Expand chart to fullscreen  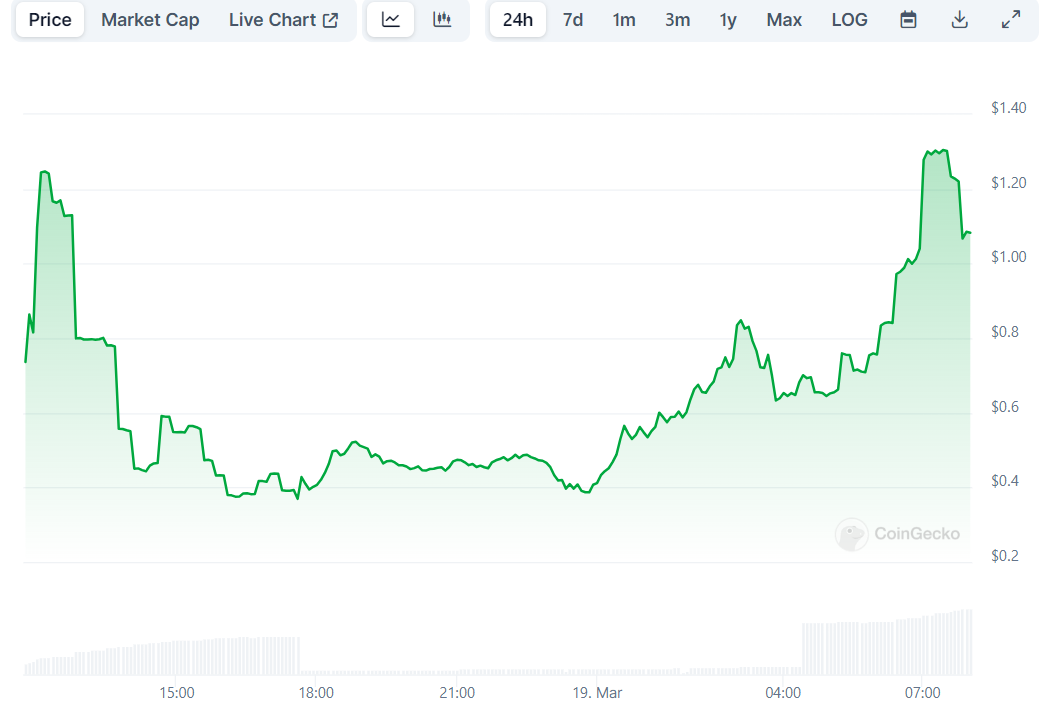point(1011,20)
